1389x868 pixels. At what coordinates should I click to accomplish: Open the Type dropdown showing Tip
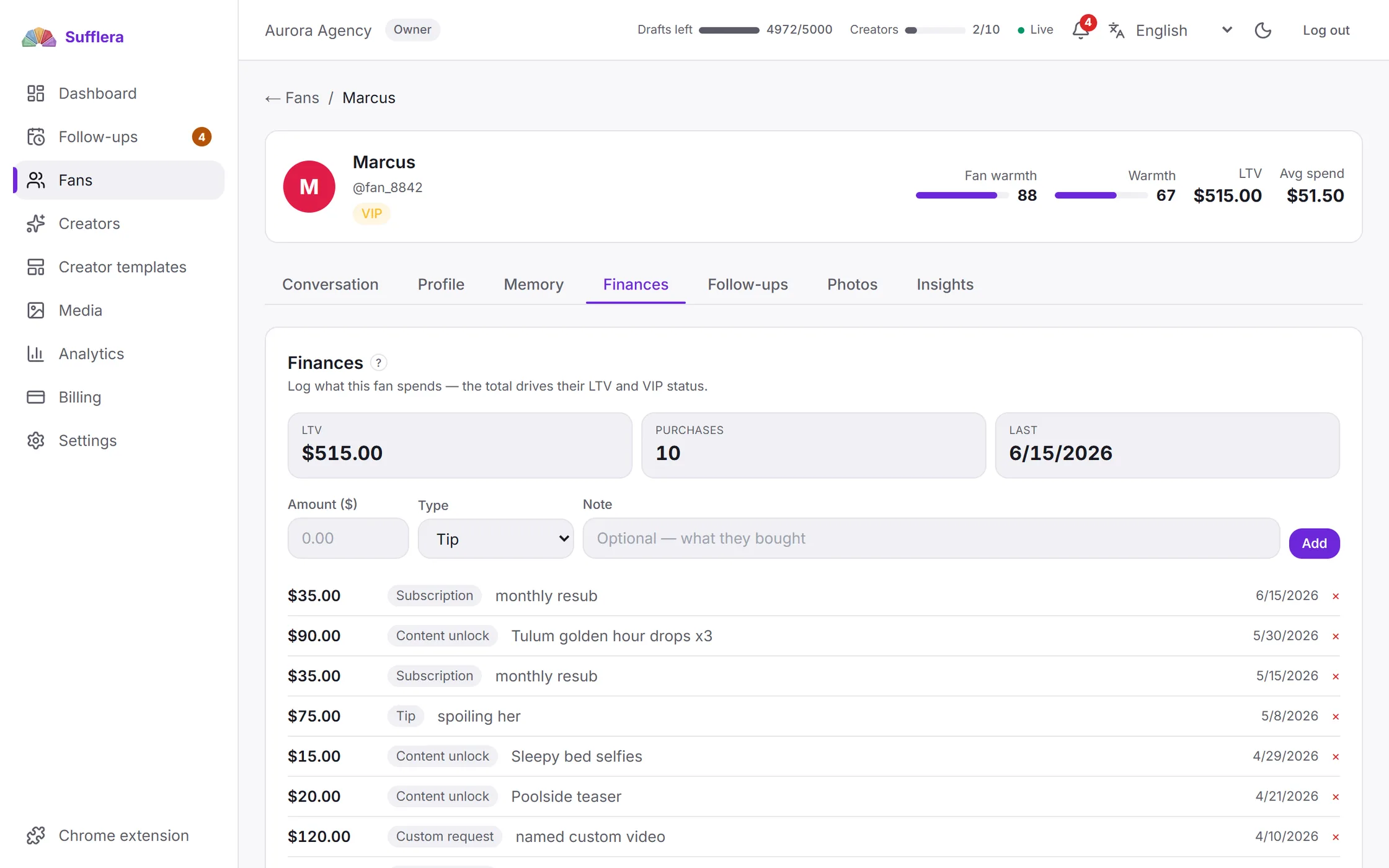(496, 539)
